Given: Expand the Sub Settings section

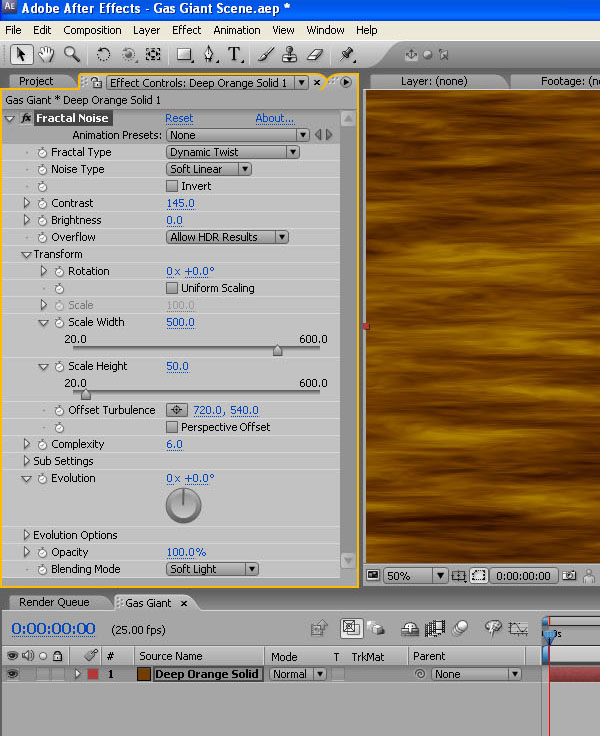Looking at the screenshot, I should [27, 461].
